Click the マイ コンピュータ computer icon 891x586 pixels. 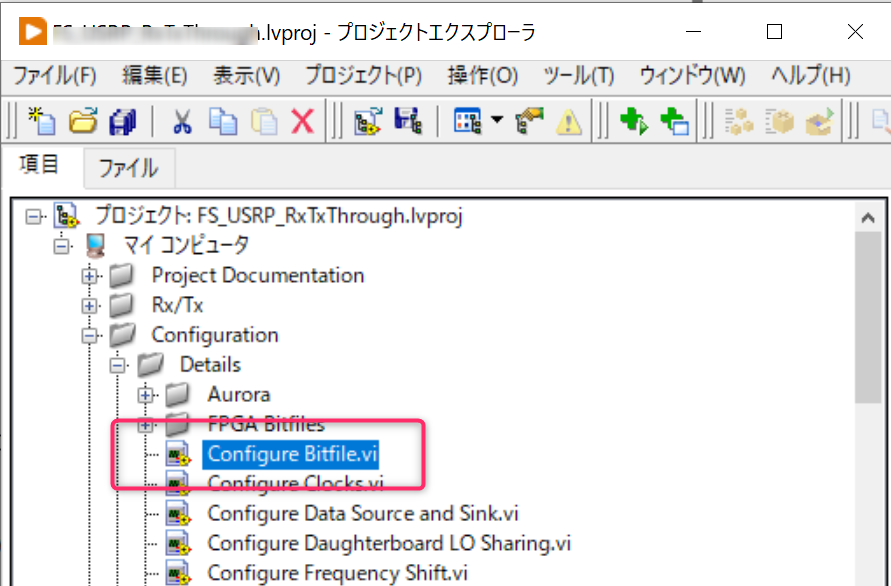[x=95, y=246]
